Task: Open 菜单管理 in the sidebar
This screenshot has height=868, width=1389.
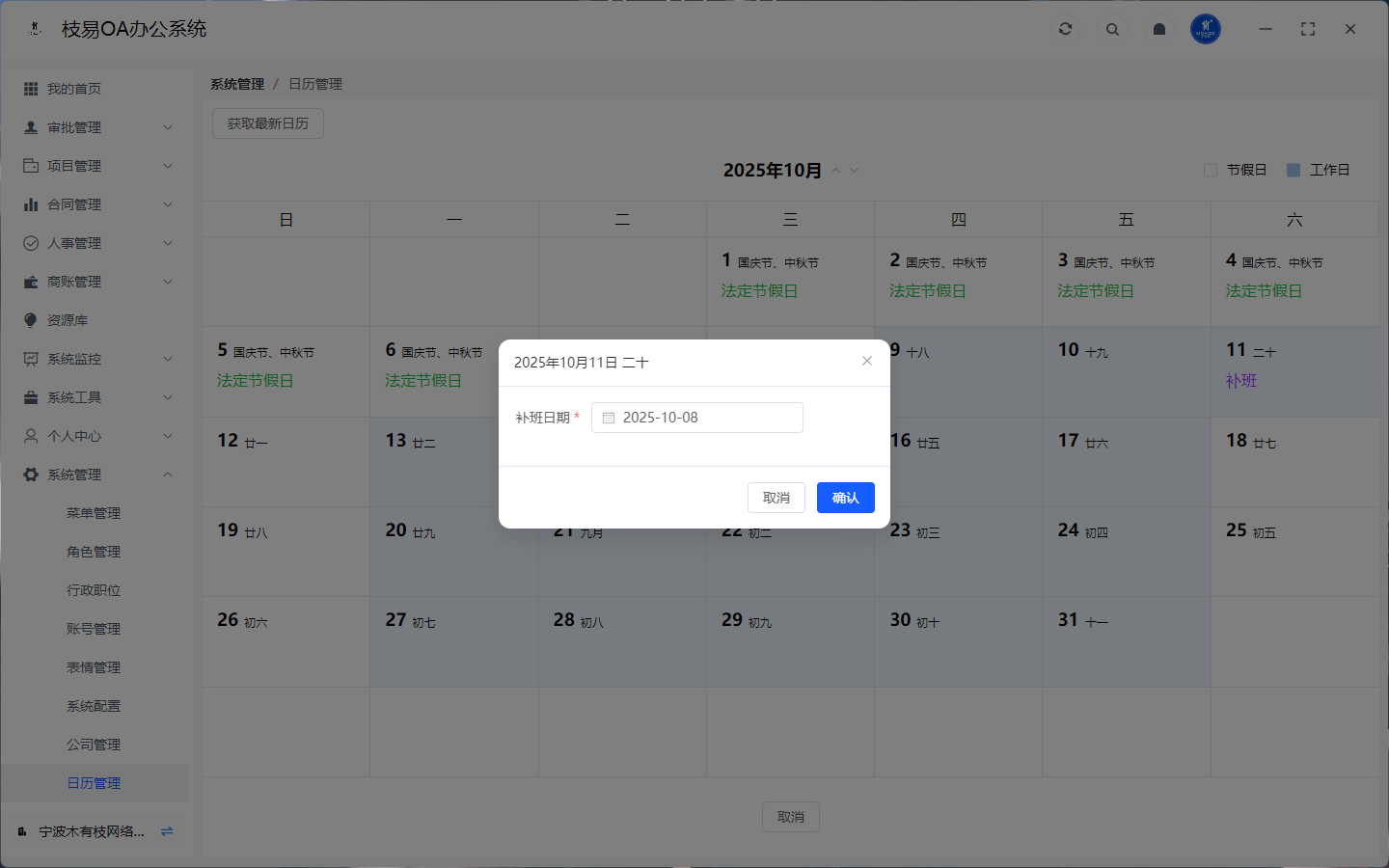Action: coord(94,513)
